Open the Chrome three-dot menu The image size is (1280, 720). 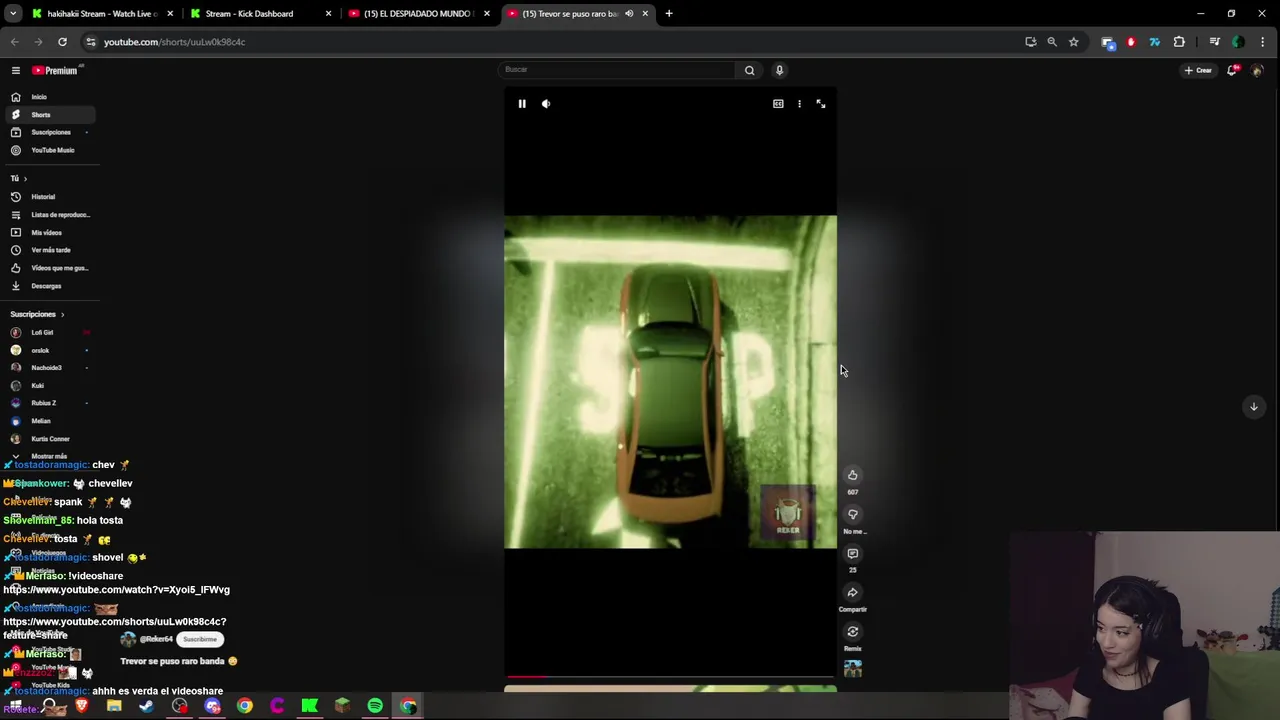[x=1263, y=42]
